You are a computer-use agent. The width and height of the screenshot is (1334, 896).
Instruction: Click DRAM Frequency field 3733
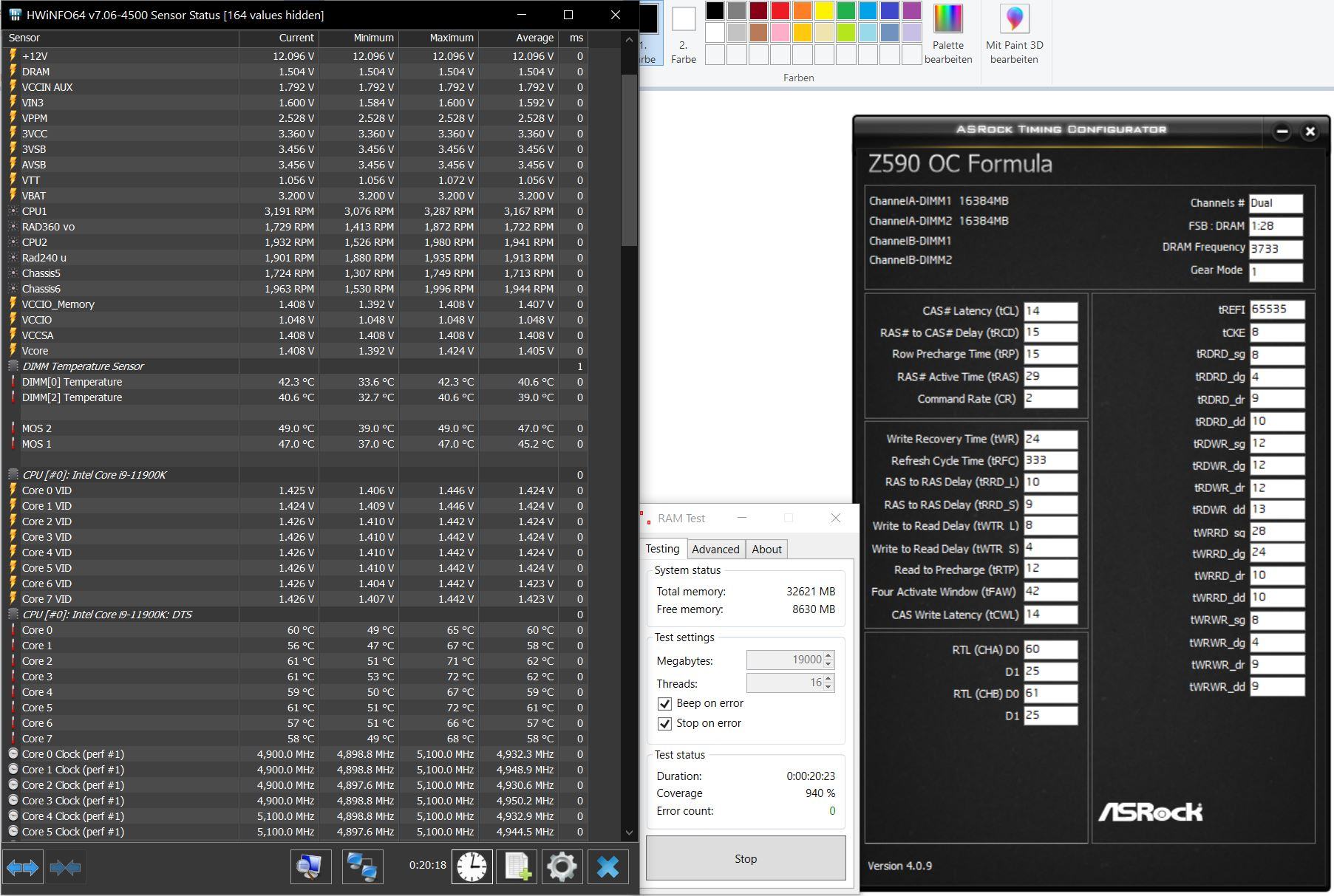[x=1276, y=249]
